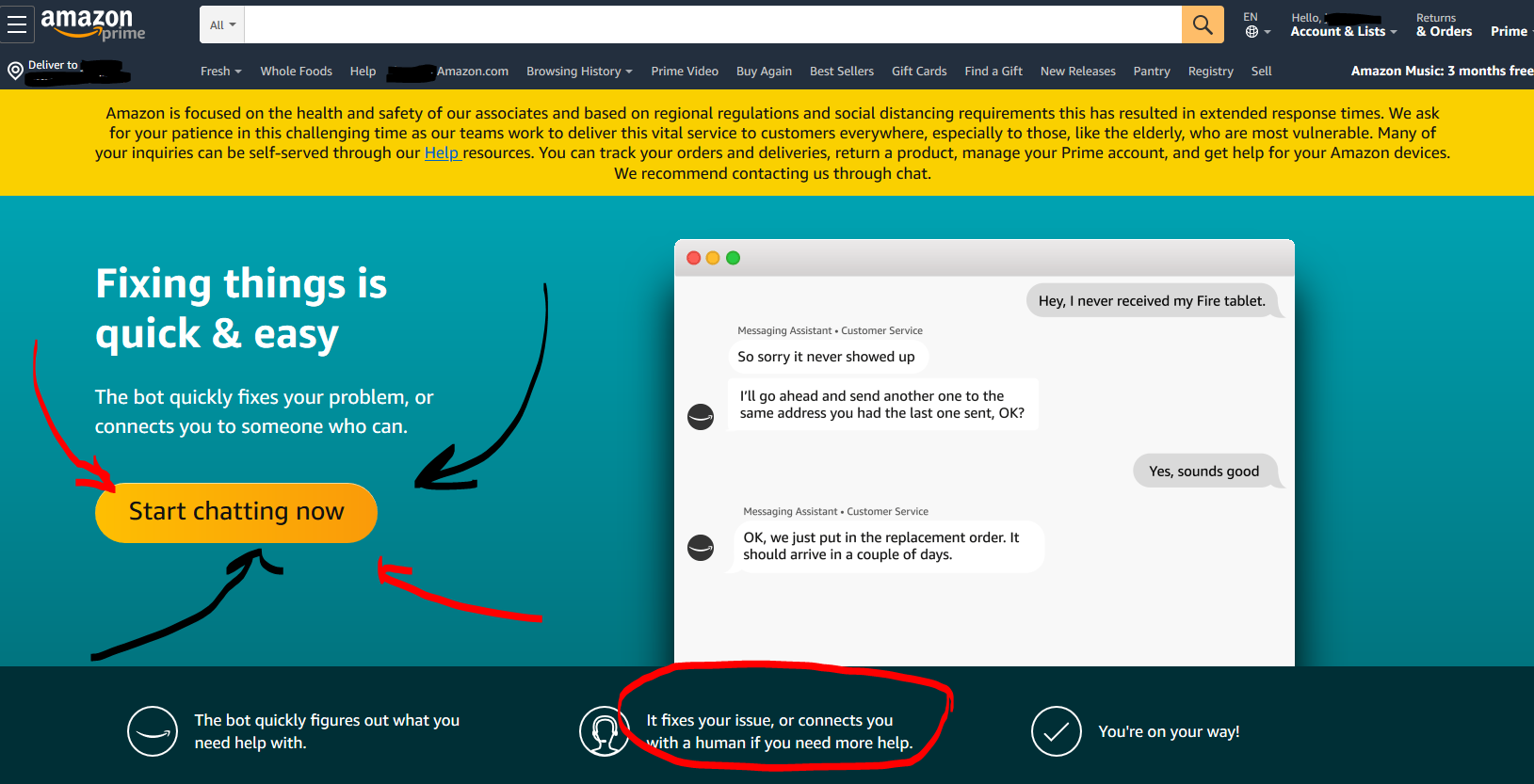Click the Deliver to location pin icon
This screenshot has width=1534, height=784.
[15, 71]
